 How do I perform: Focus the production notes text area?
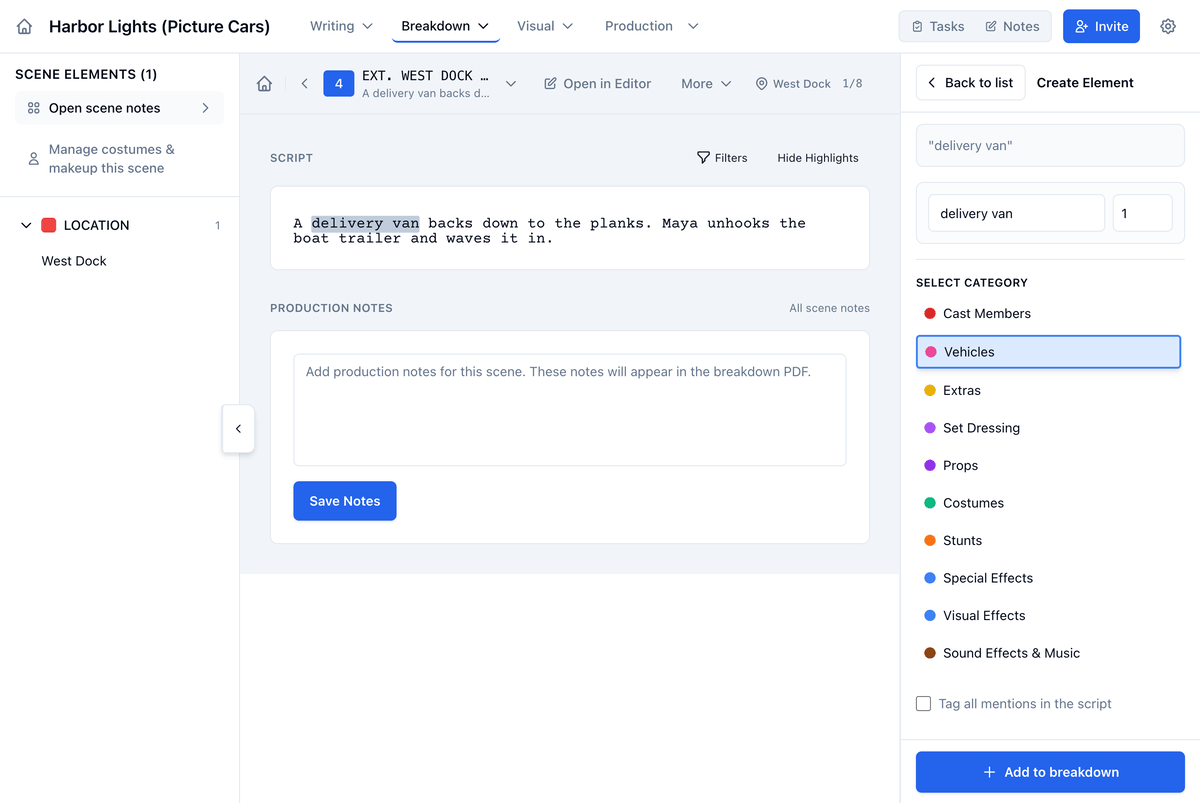pyautogui.click(x=570, y=410)
